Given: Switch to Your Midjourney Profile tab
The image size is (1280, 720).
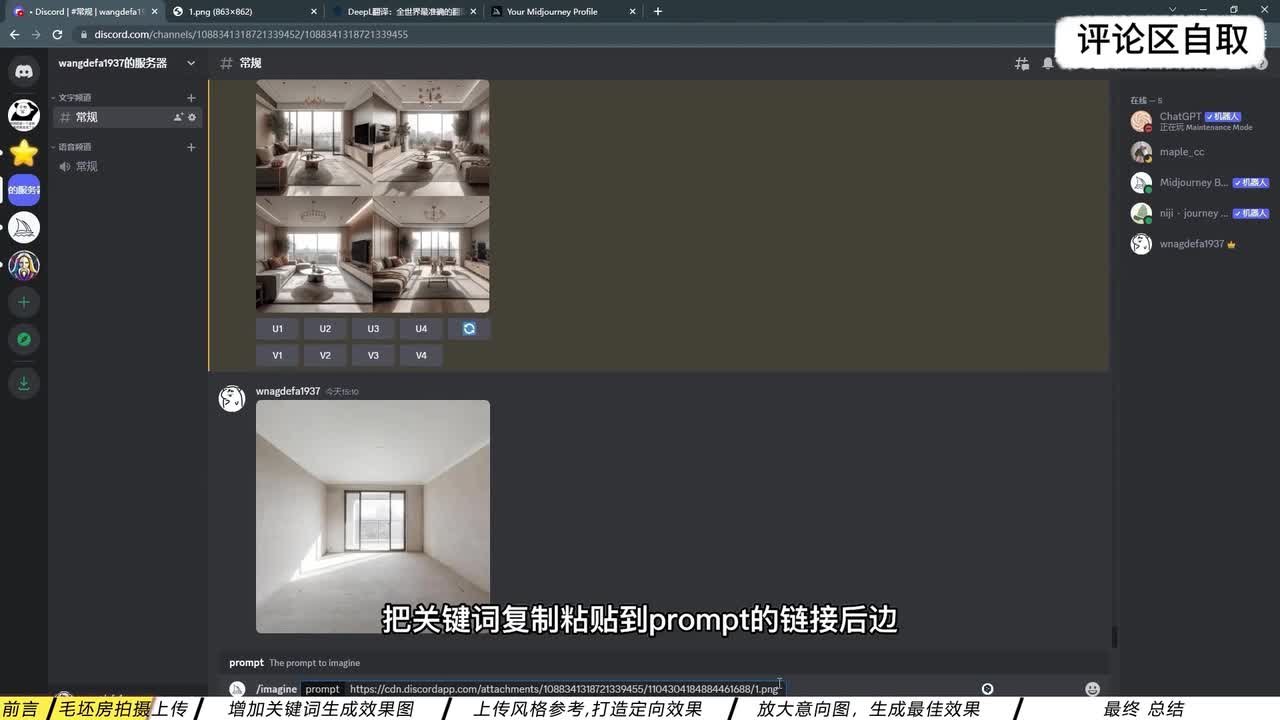Looking at the screenshot, I should [x=560, y=11].
